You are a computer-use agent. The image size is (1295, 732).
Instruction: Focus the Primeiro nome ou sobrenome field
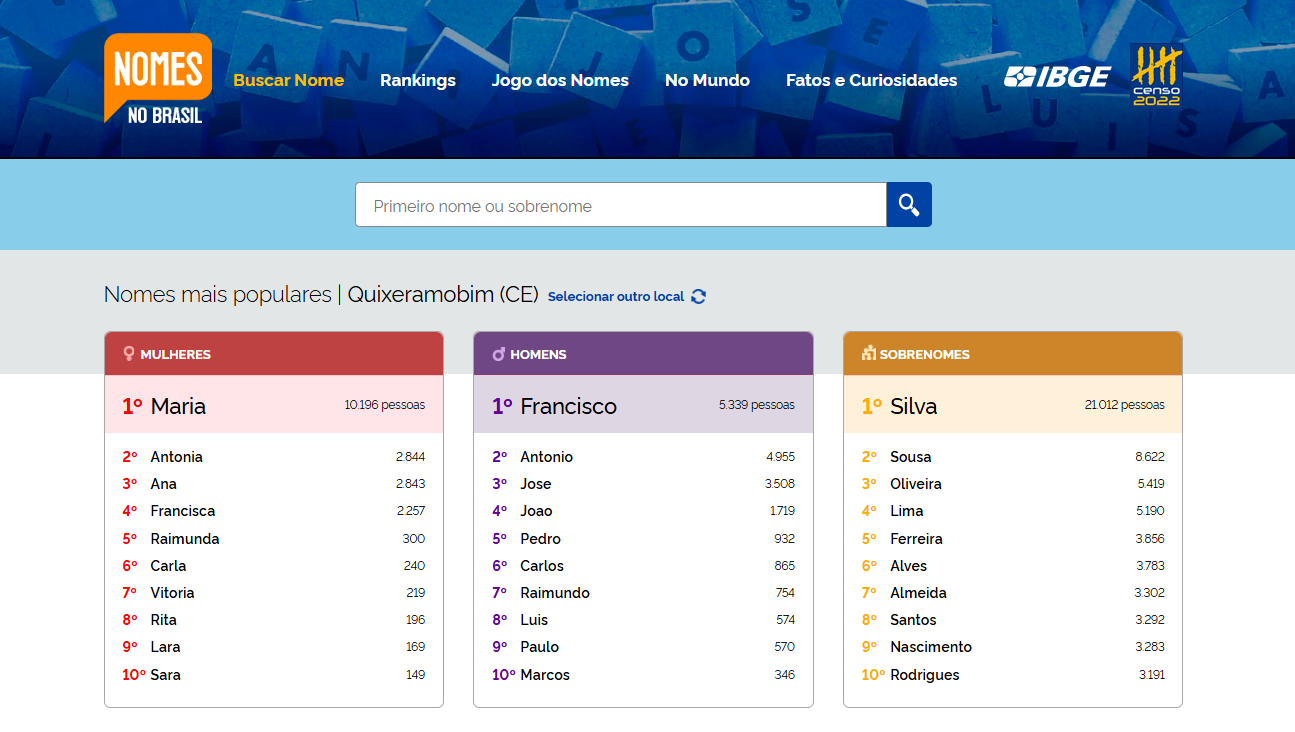[620, 205]
